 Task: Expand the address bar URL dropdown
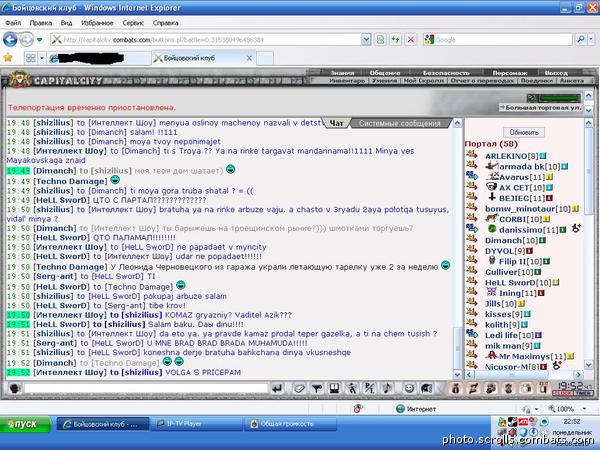click(x=366, y=39)
